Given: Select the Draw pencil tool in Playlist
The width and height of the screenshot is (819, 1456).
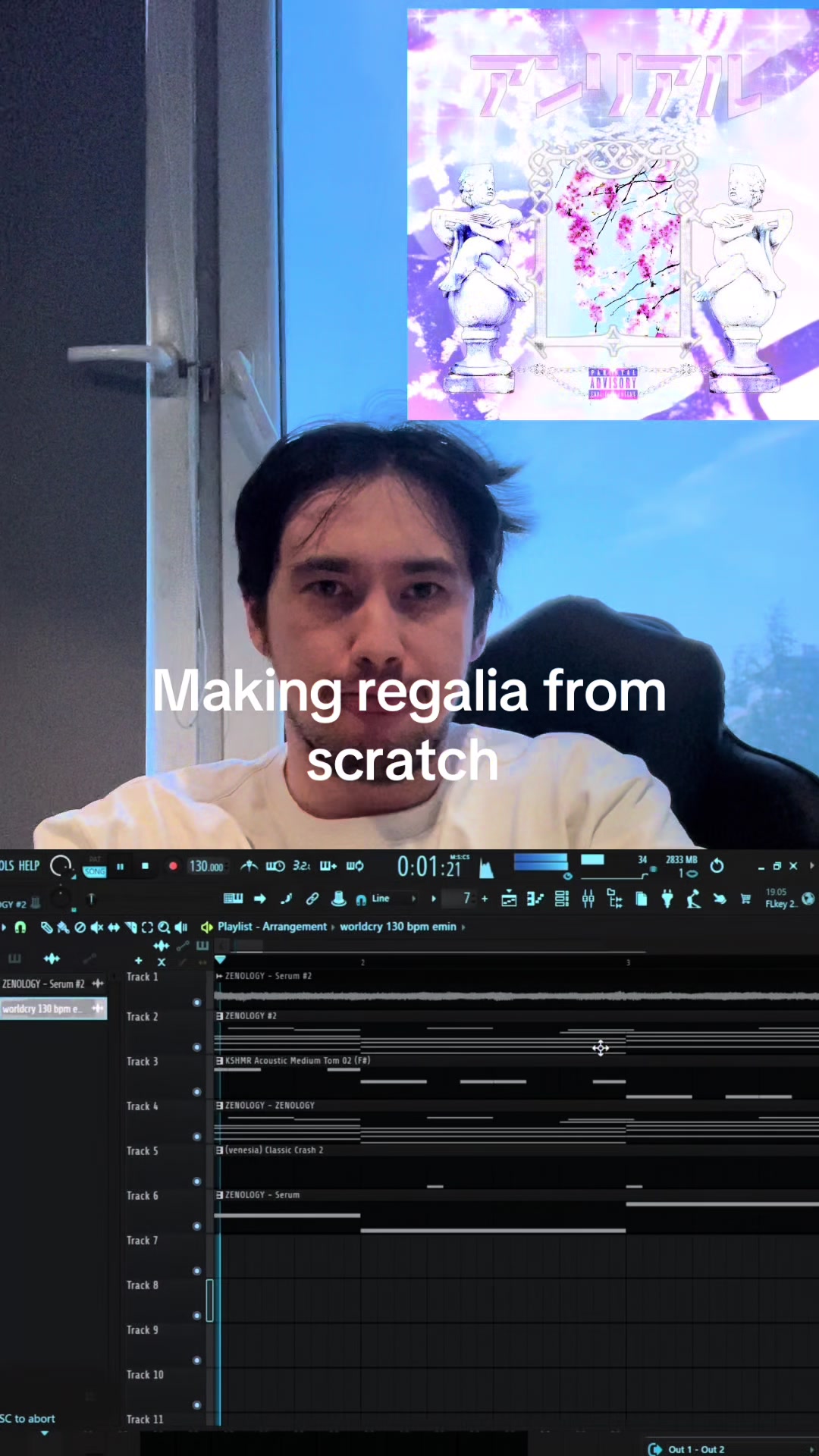Looking at the screenshot, I should [x=46, y=927].
